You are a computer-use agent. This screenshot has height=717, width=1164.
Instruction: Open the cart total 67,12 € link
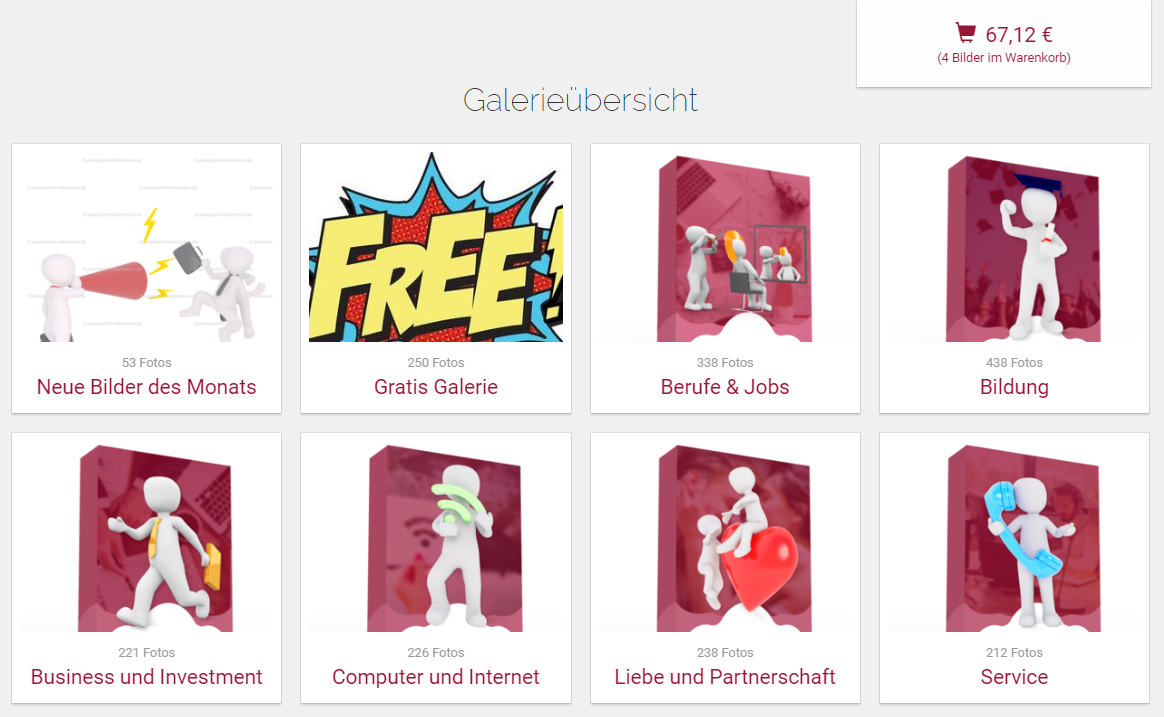click(x=1018, y=35)
